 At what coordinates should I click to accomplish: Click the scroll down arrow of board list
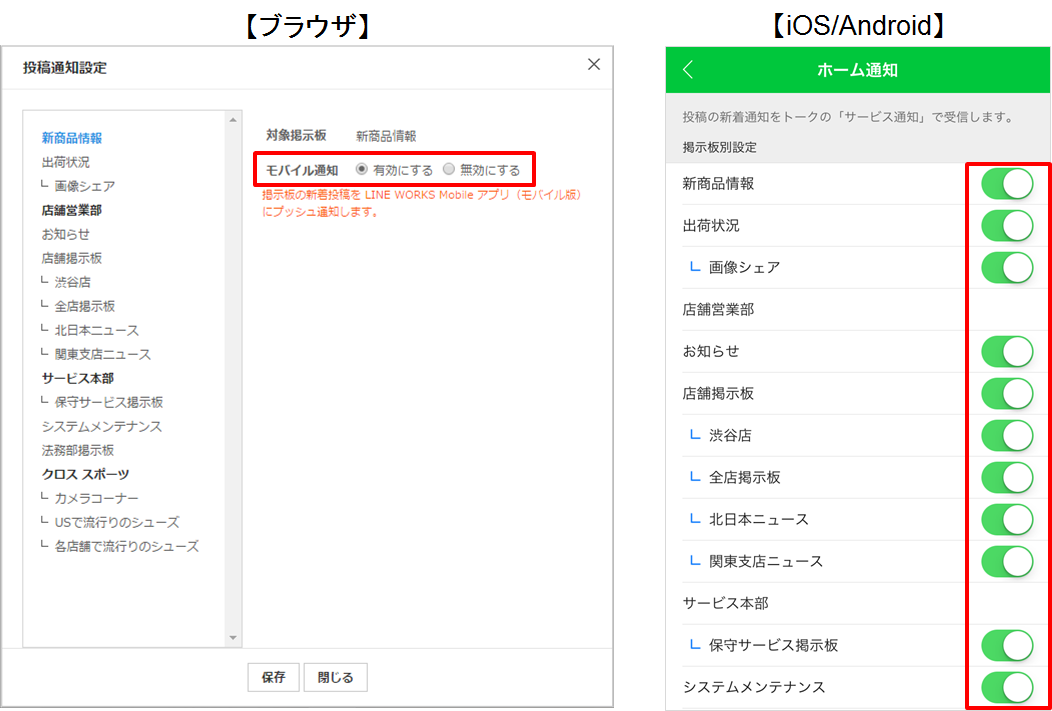pos(233,638)
